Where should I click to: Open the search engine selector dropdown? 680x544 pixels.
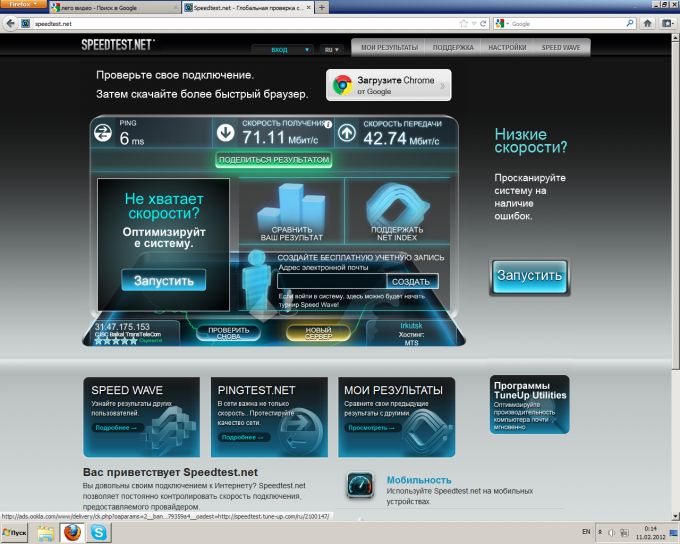(x=502, y=24)
